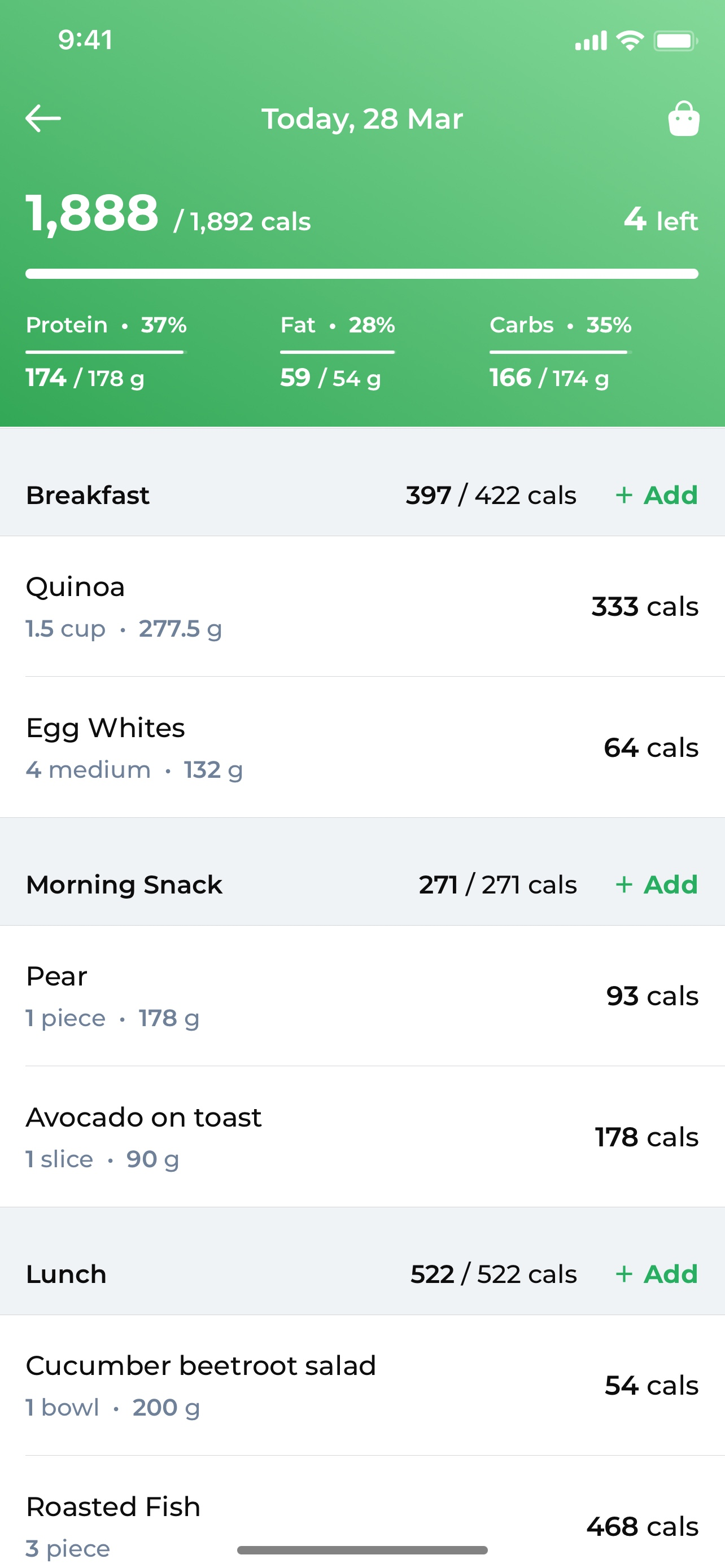Open Avocado on toast entry
The height and width of the screenshot is (1568, 725).
coord(362,1136)
